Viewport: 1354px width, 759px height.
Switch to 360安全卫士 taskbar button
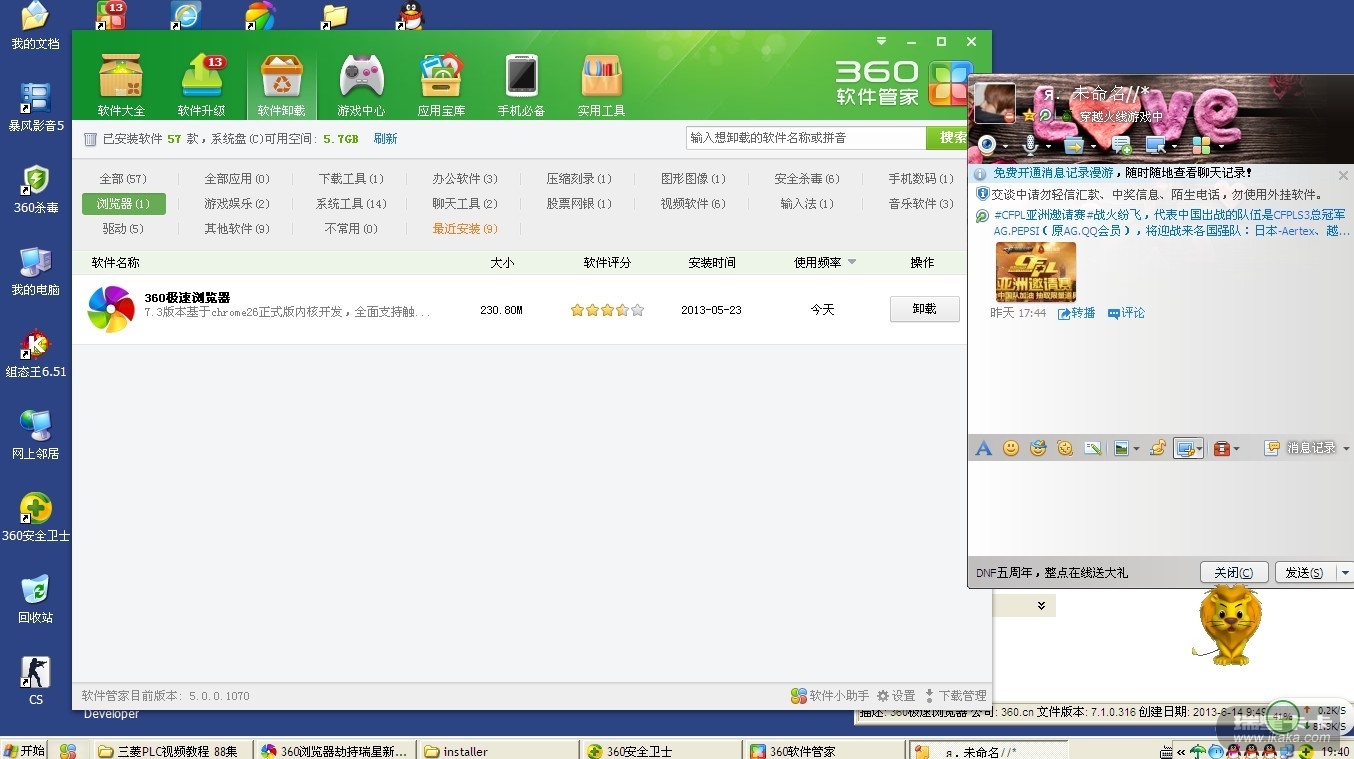pyautogui.click(x=662, y=751)
